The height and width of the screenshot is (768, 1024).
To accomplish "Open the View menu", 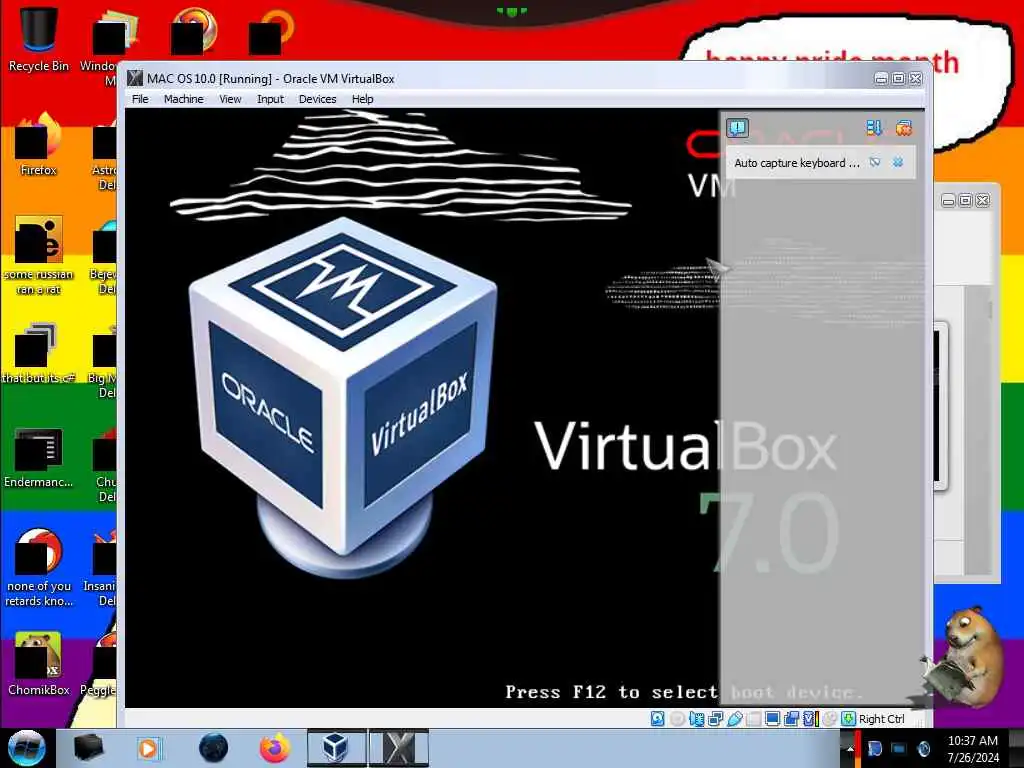I will point(230,99).
